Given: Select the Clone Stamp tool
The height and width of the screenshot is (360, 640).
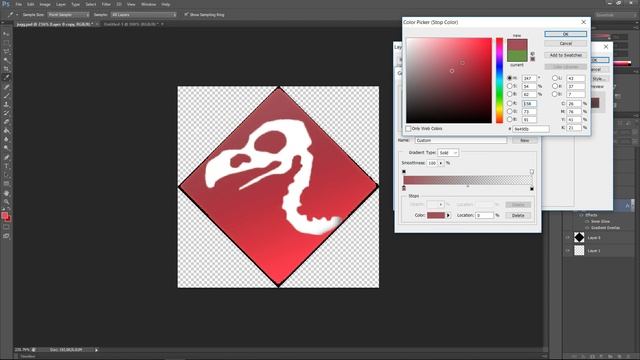Looking at the screenshot, I should 6,104.
